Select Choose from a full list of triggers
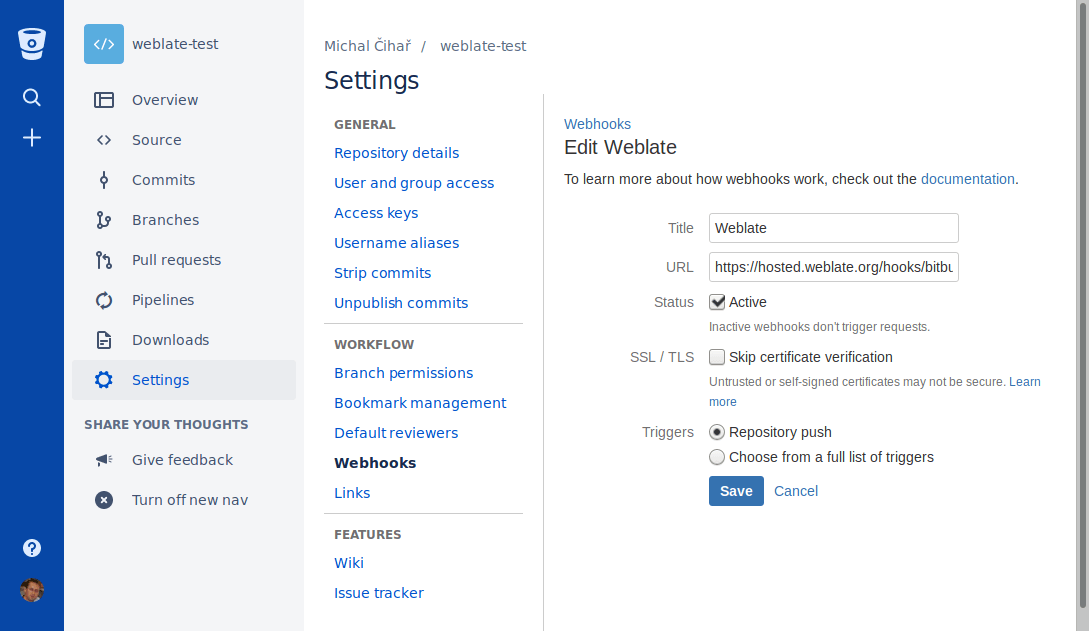 coord(716,457)
